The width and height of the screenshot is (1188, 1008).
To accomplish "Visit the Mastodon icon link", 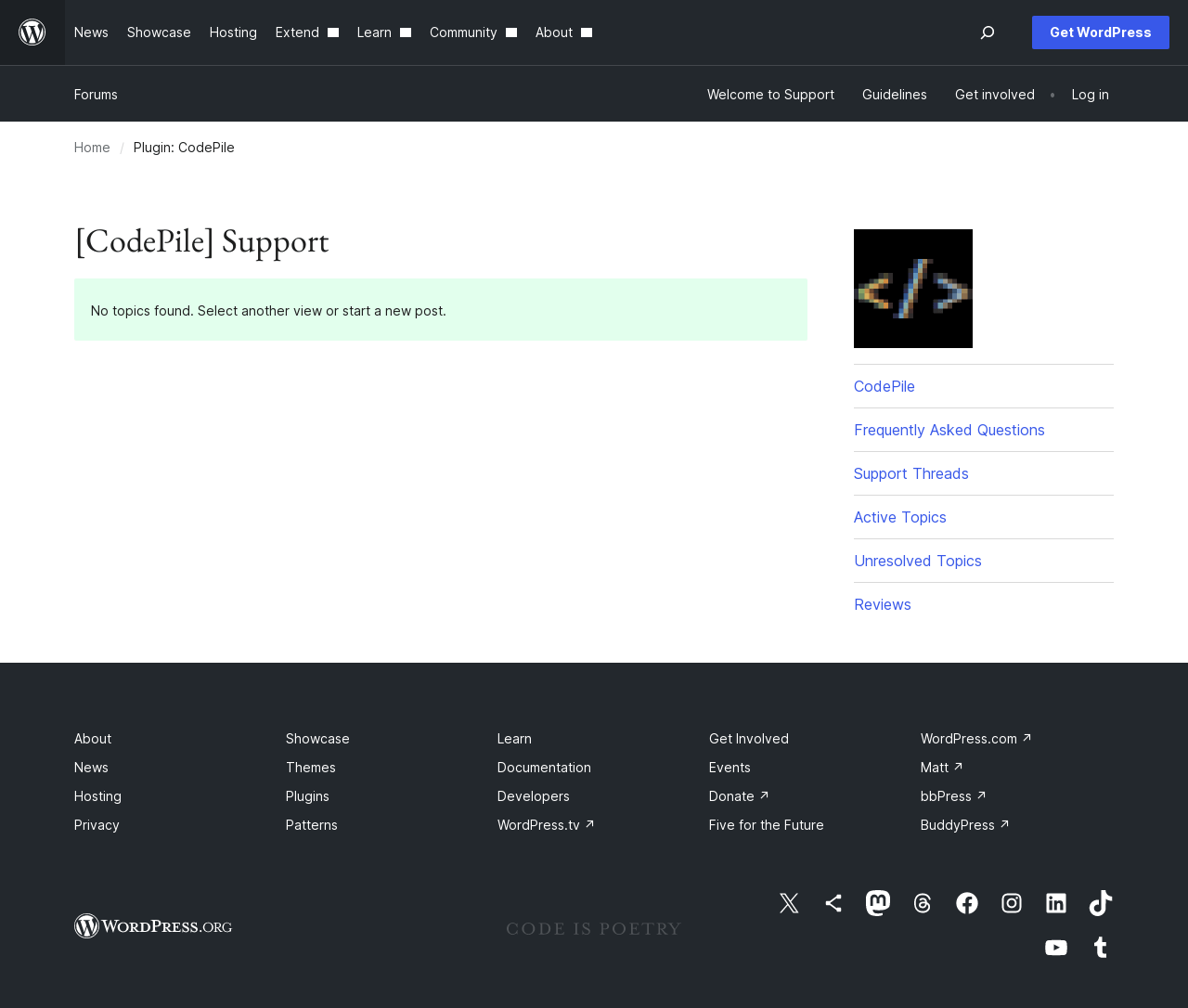I will [x=878, y=903].
